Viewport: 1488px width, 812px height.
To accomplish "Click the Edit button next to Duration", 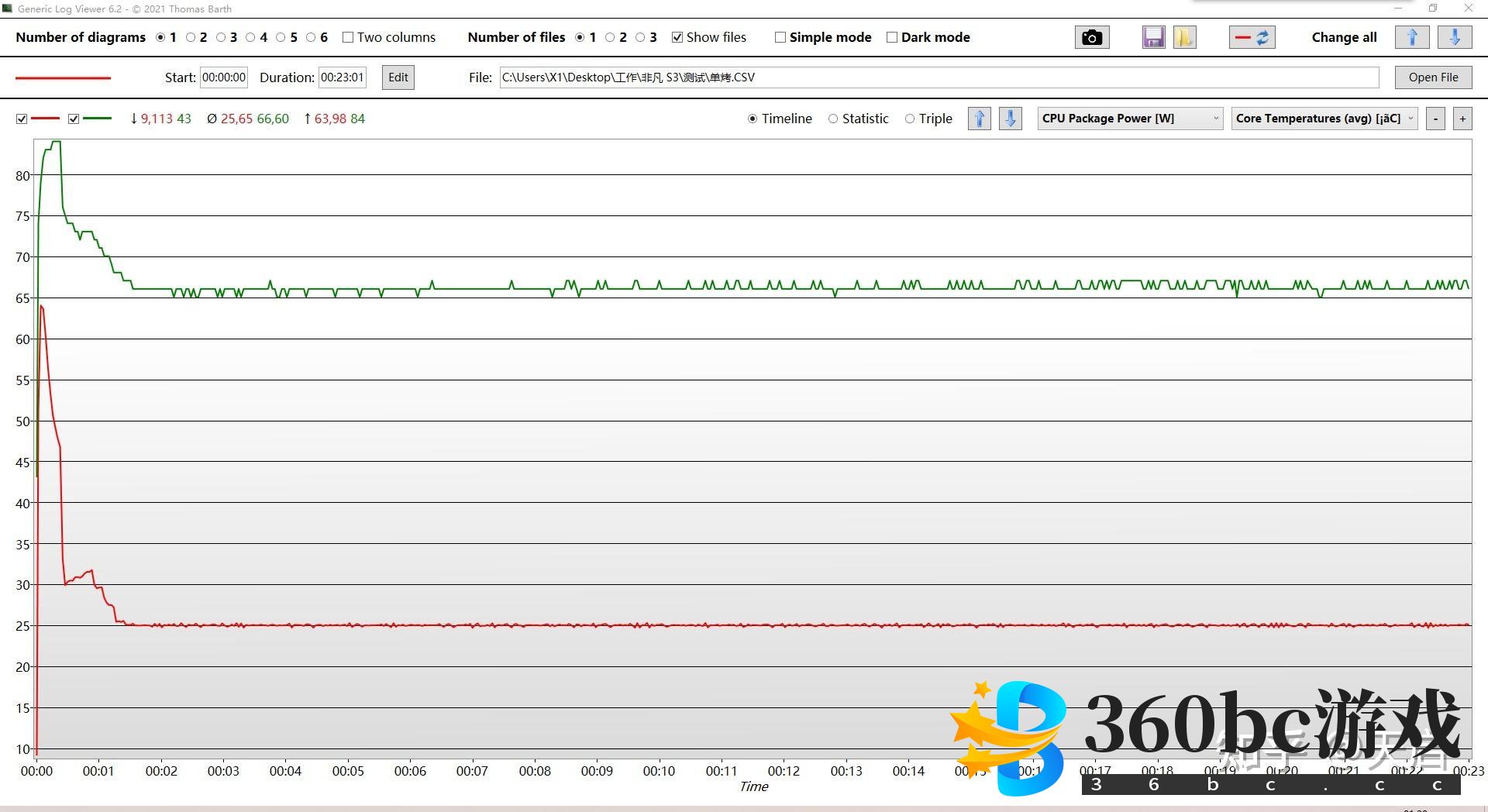I will [x=398, y=77].
